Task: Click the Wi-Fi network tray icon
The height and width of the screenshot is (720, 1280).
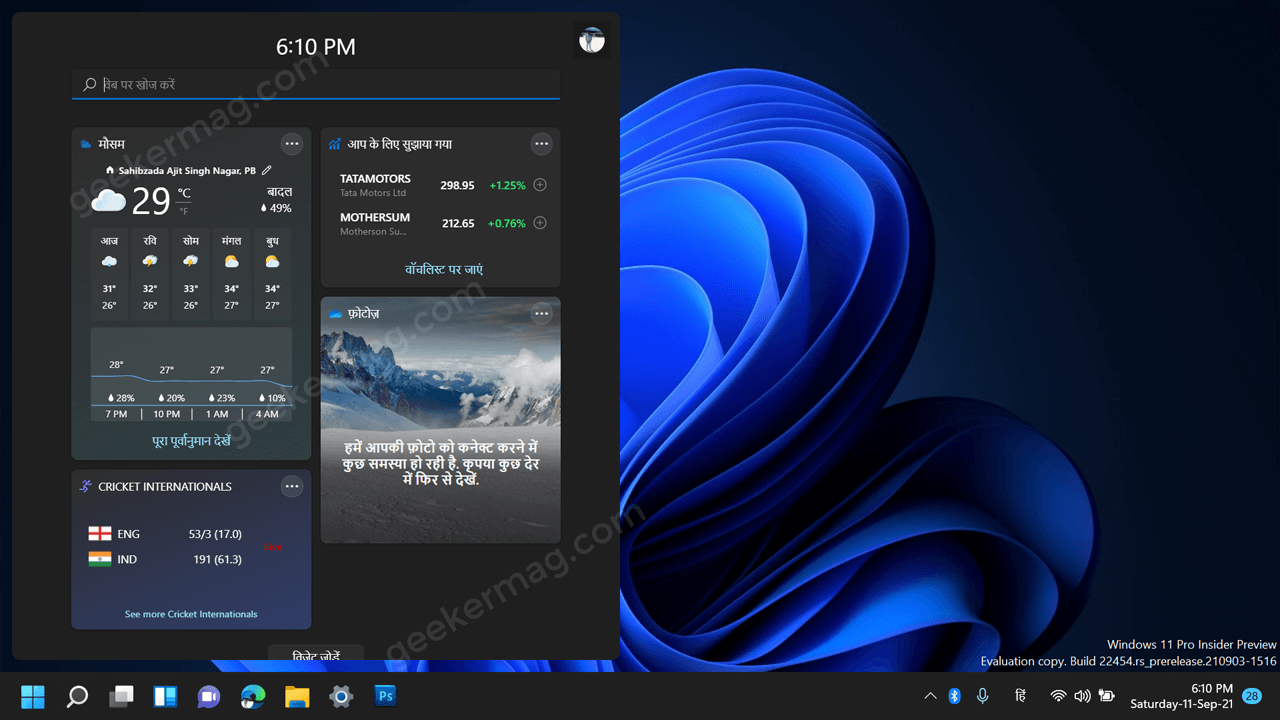Action: (x=1058, y=696)
